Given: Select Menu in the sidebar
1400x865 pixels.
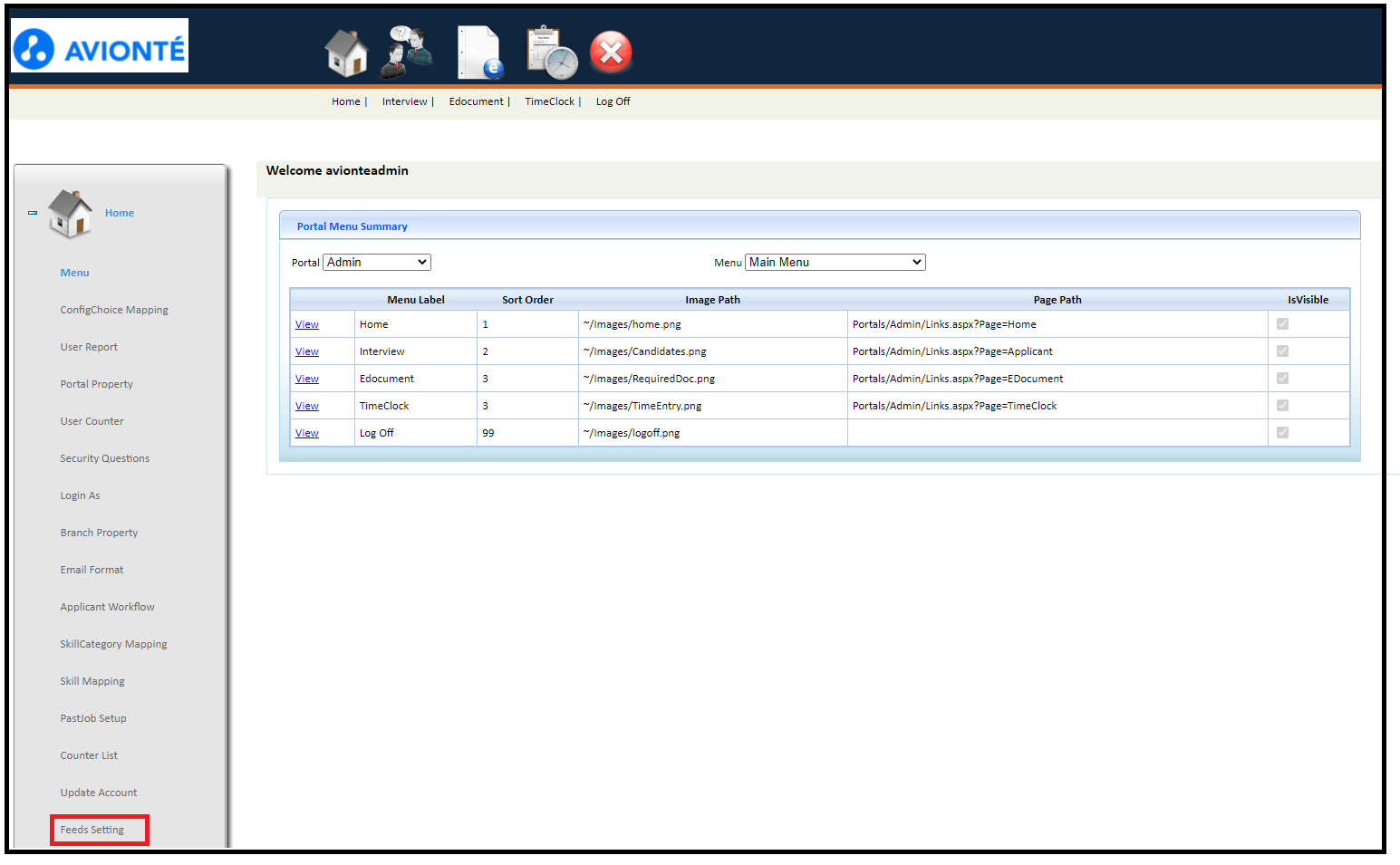Looking at the screenshot, I should (x=74, y=273).
